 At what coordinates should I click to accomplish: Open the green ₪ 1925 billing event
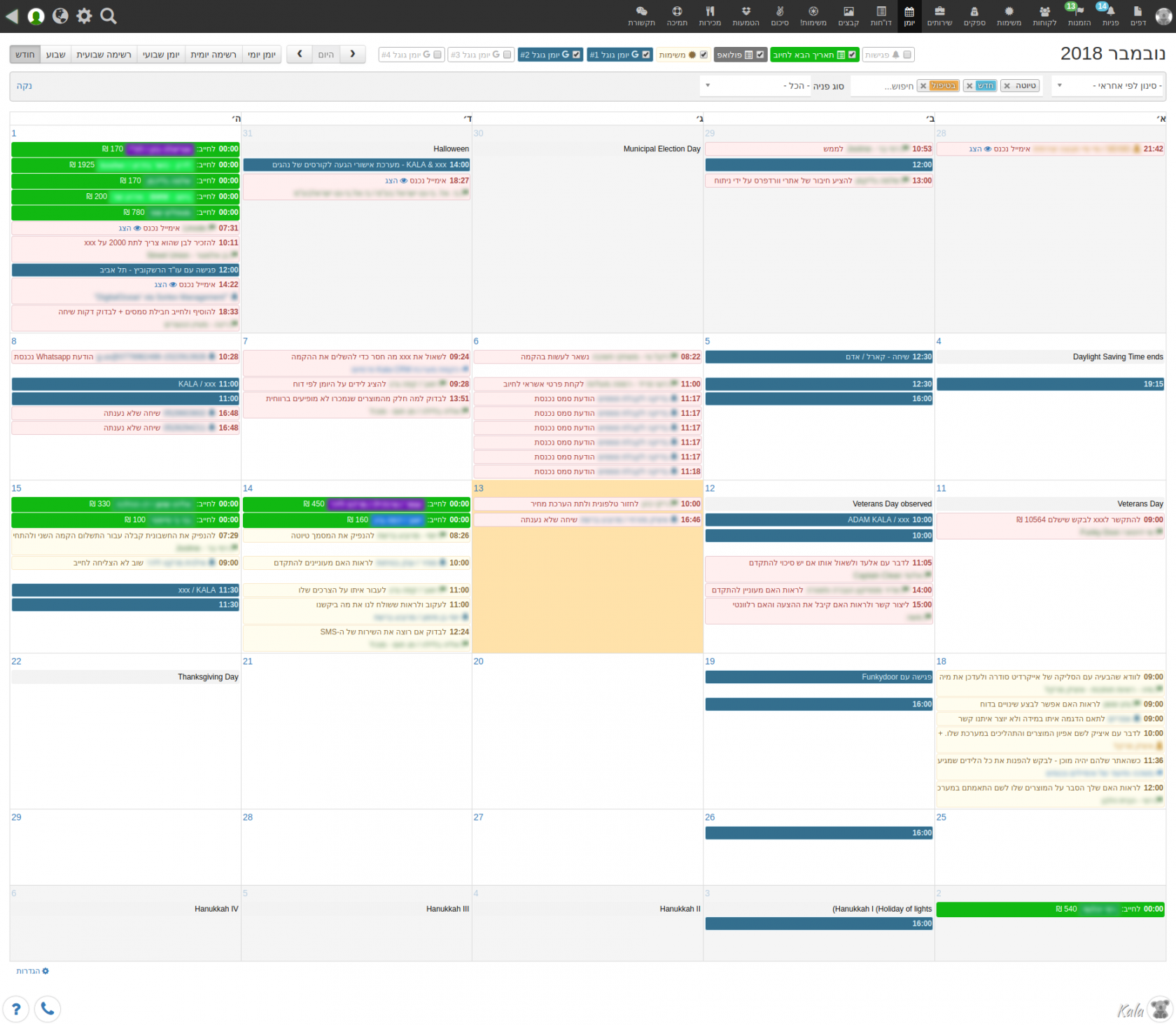point(125,165)
